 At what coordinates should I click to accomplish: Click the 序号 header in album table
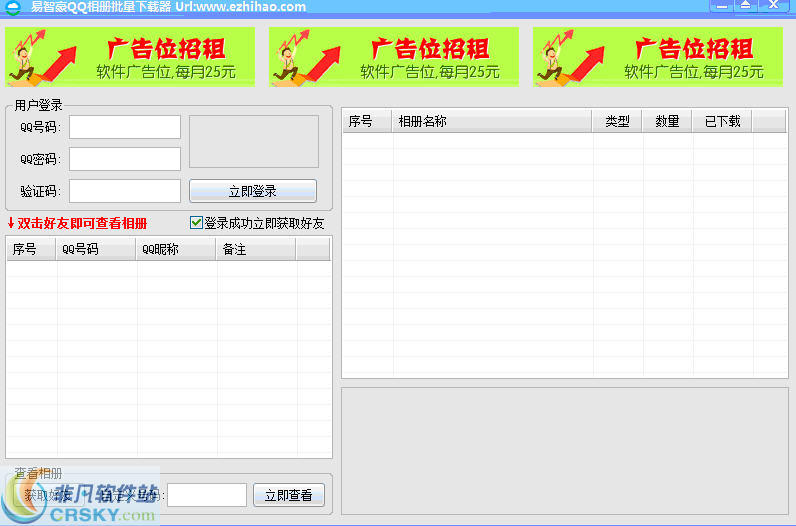tap(367, 121)
